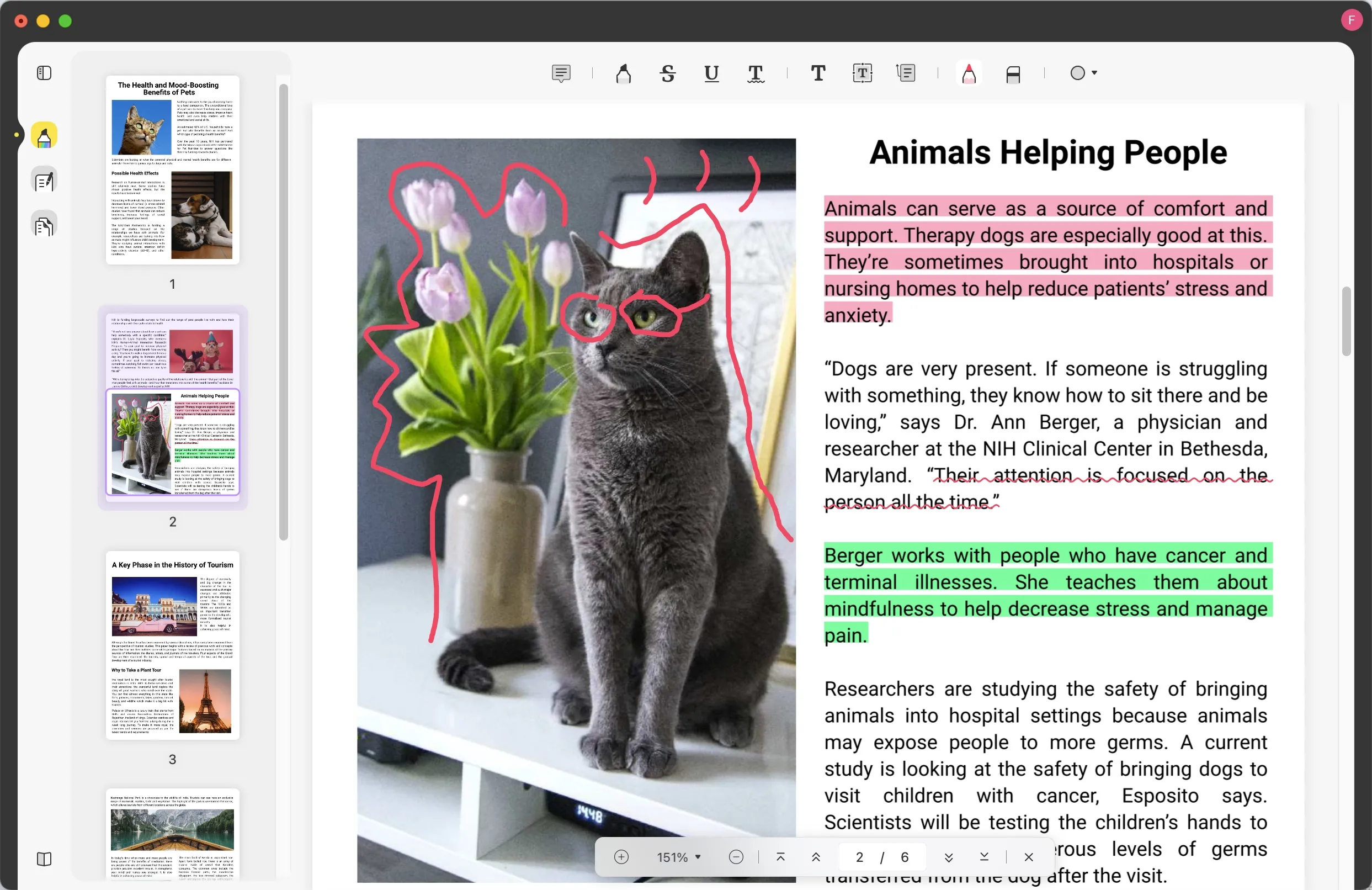Screen dimensions: 1372x890
Task: Select the bulleted list formatting icon
Action: (x=907, y=72)
